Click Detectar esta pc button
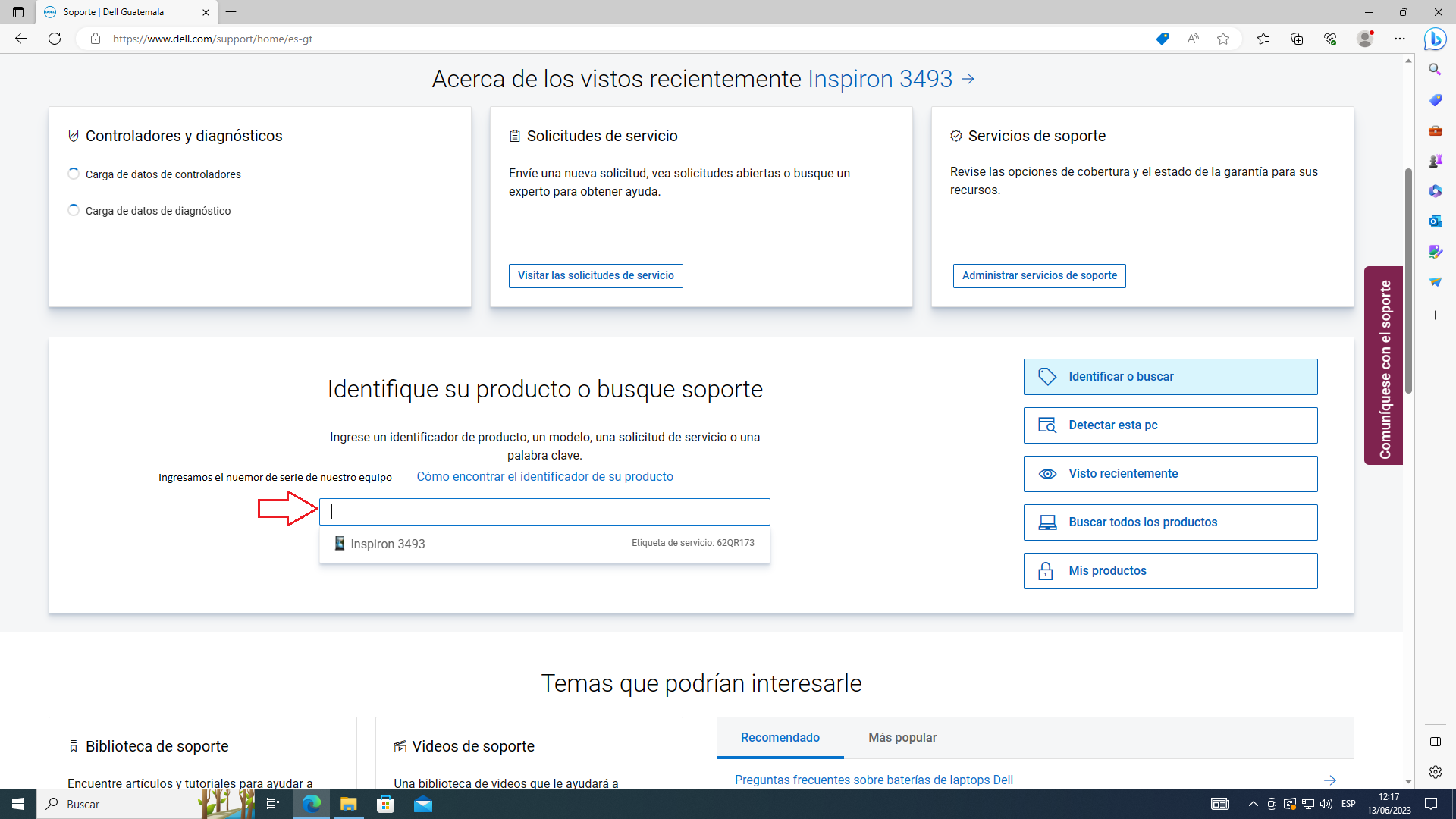The height and width of the screenshot is (819, 1456). [1170, 425]
